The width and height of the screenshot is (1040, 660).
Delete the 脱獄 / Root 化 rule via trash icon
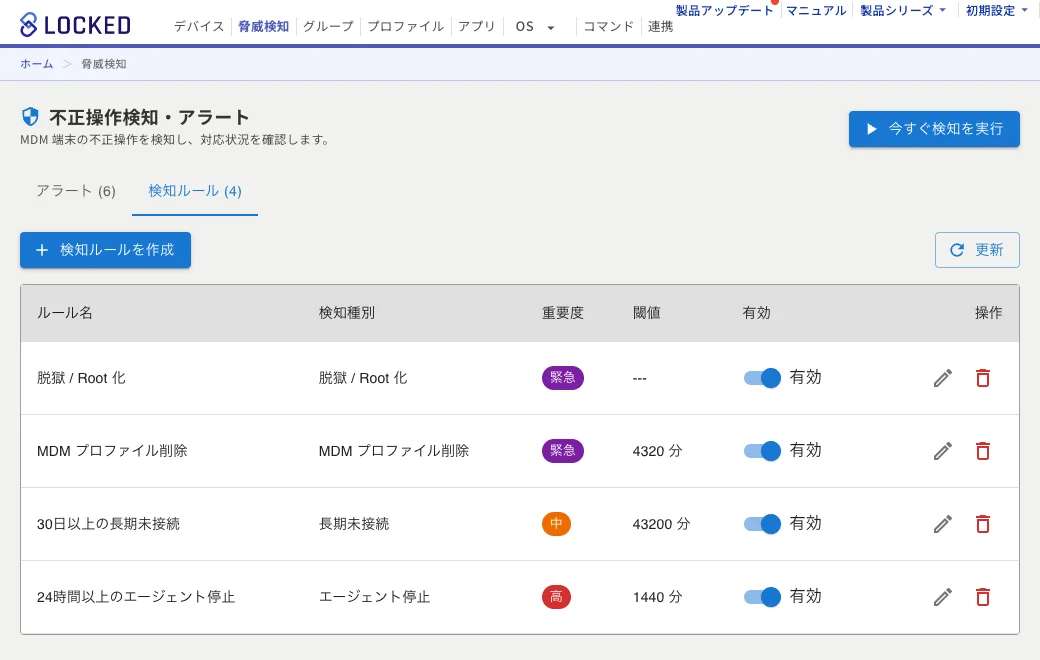pos(983,378)
